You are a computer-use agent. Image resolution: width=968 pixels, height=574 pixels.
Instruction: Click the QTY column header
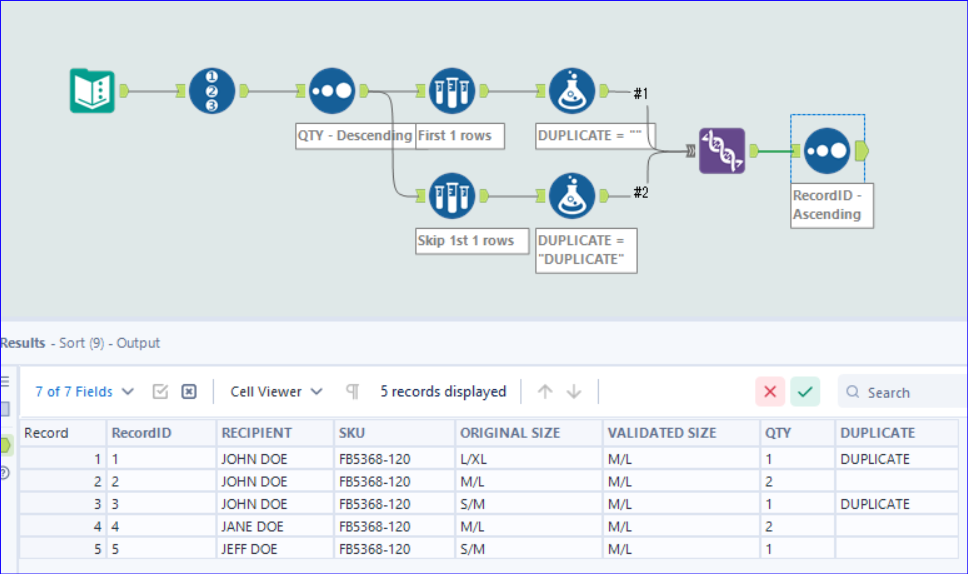pyautogui.click(x=798, y=433)
